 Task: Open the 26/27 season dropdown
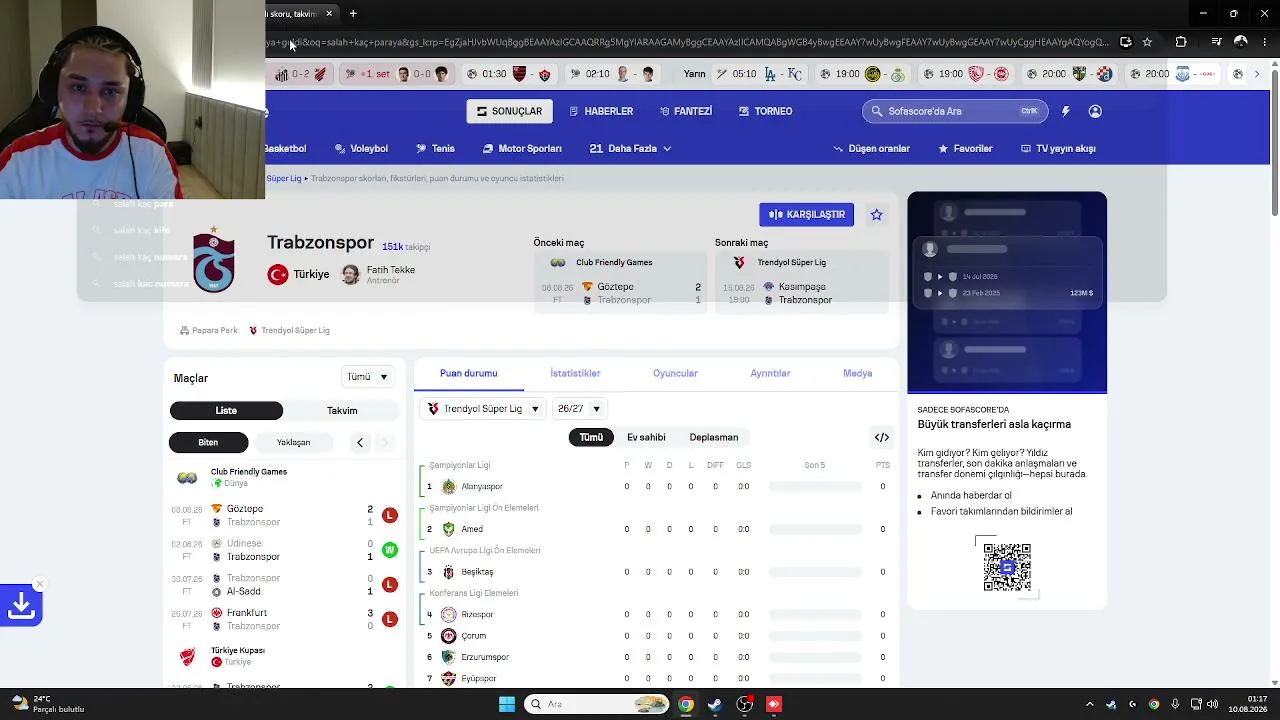point(579,409)
